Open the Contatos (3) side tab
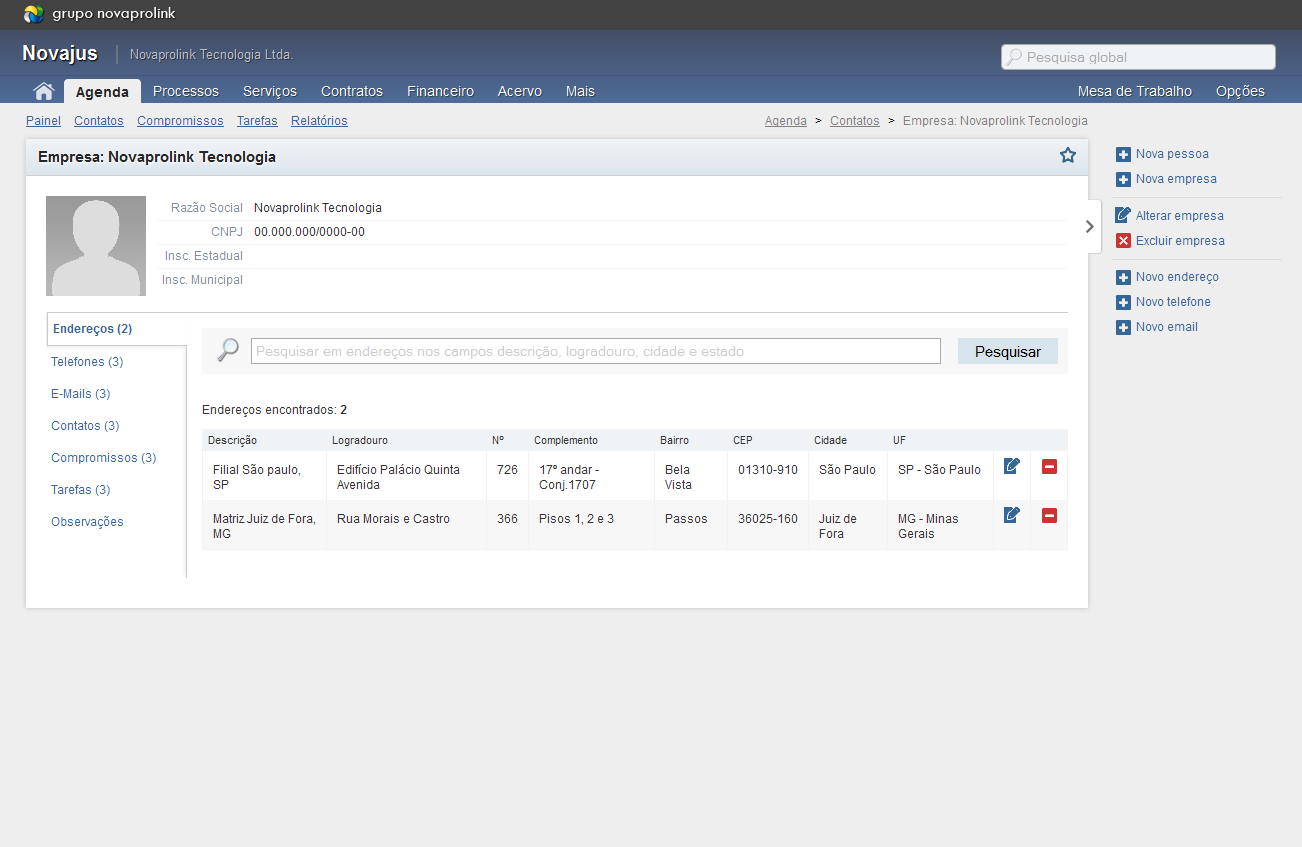1302x847 pixels. 85,425
